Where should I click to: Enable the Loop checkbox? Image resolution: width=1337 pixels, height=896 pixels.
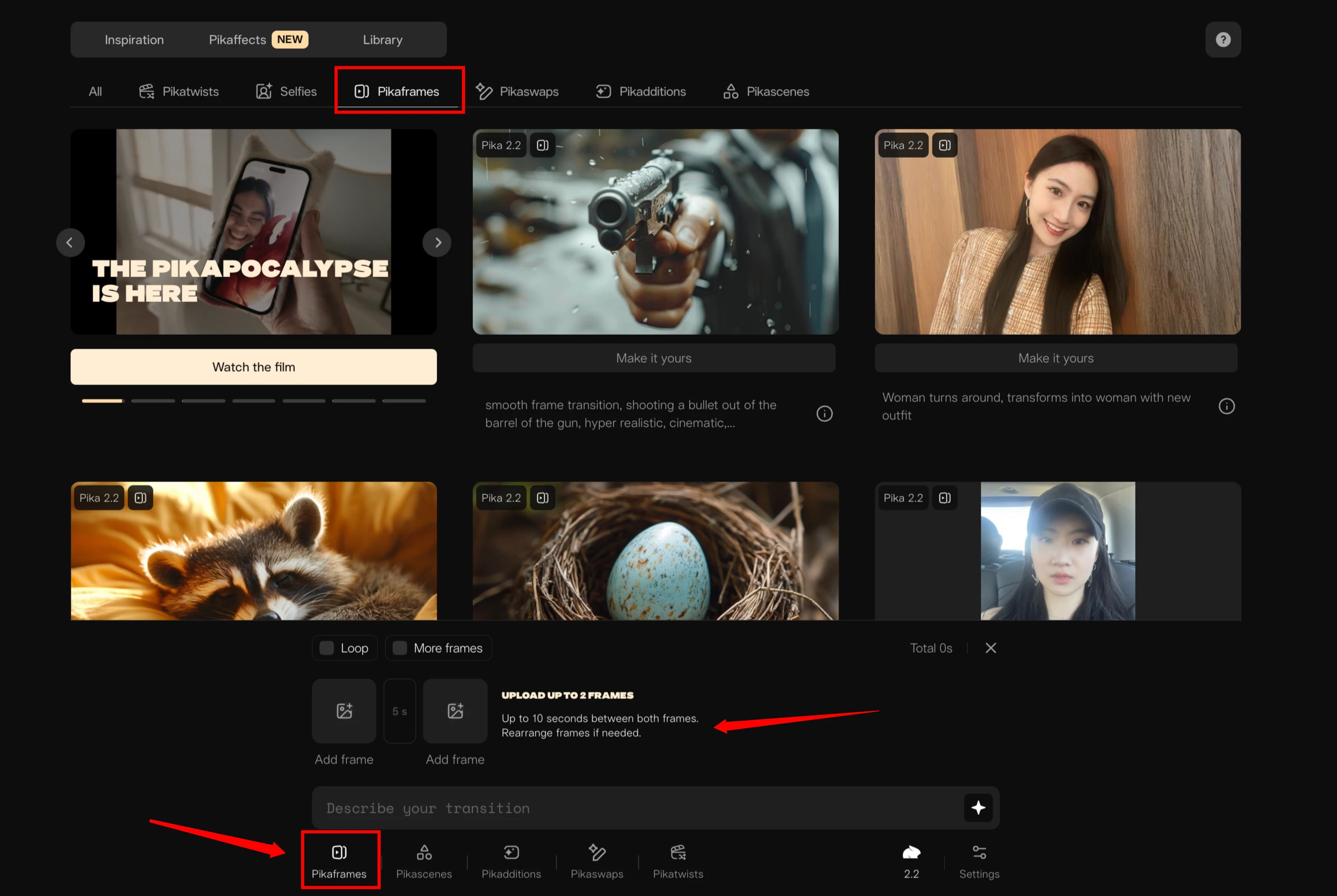coord(327,648)
